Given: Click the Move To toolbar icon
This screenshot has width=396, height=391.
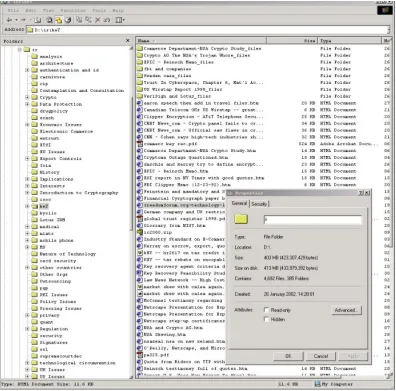Looking at the screenshot, I should point(79,20).
